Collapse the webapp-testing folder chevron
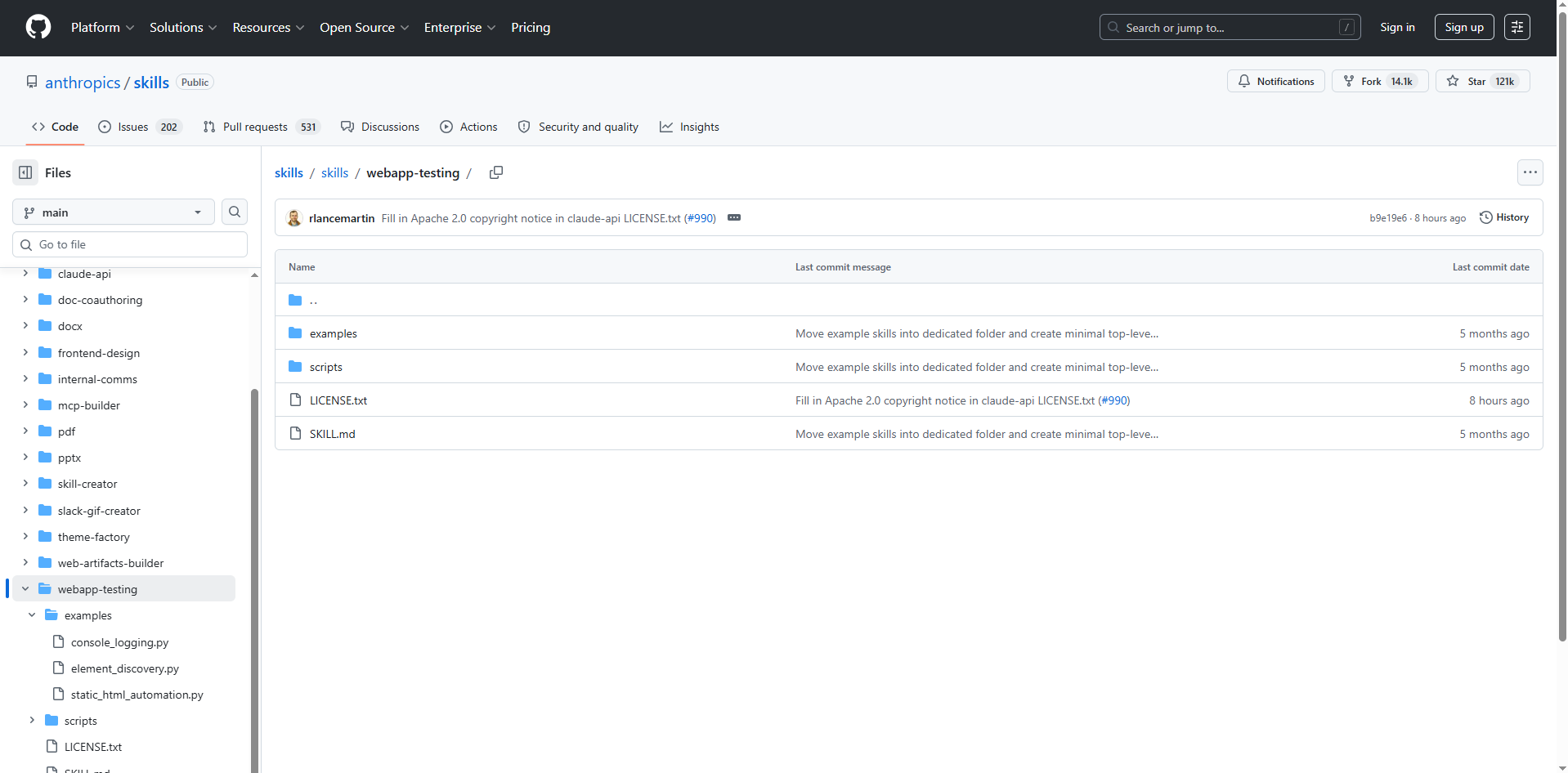Screen dimensions: 1568x773 point(25,588)
